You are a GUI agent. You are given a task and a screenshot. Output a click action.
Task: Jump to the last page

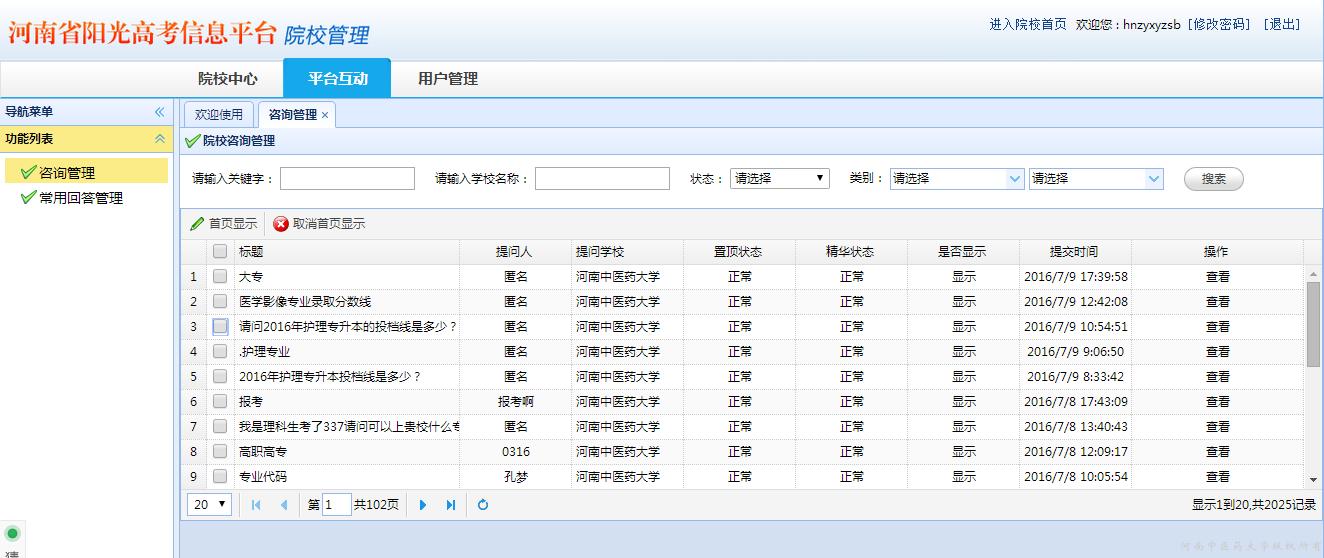point(451,505)
